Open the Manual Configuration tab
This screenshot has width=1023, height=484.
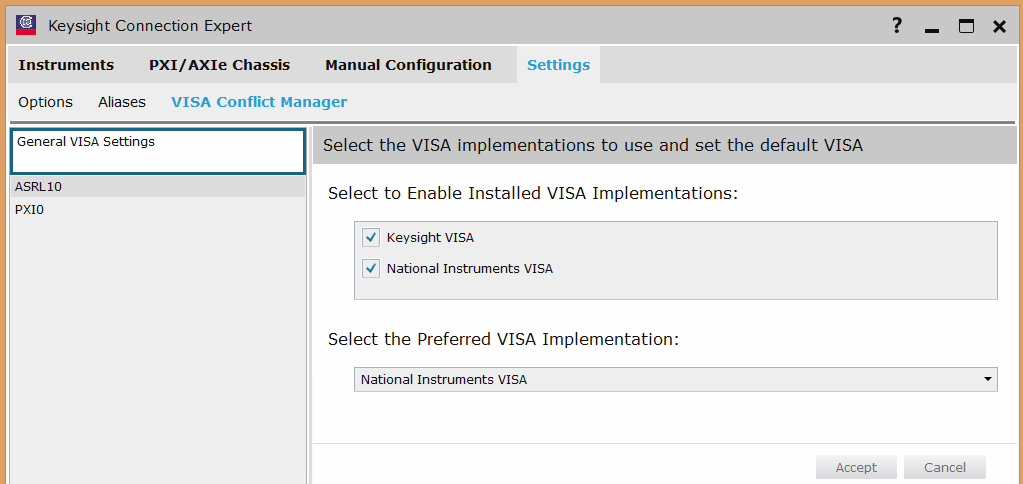408,65
